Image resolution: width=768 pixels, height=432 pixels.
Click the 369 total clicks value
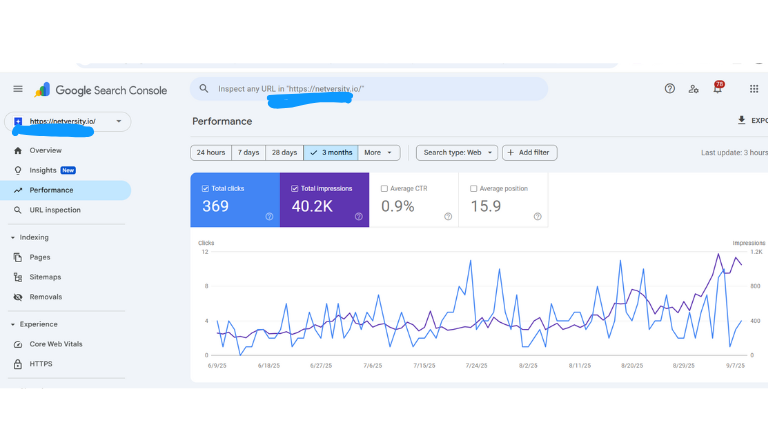[x=216, y=206]
